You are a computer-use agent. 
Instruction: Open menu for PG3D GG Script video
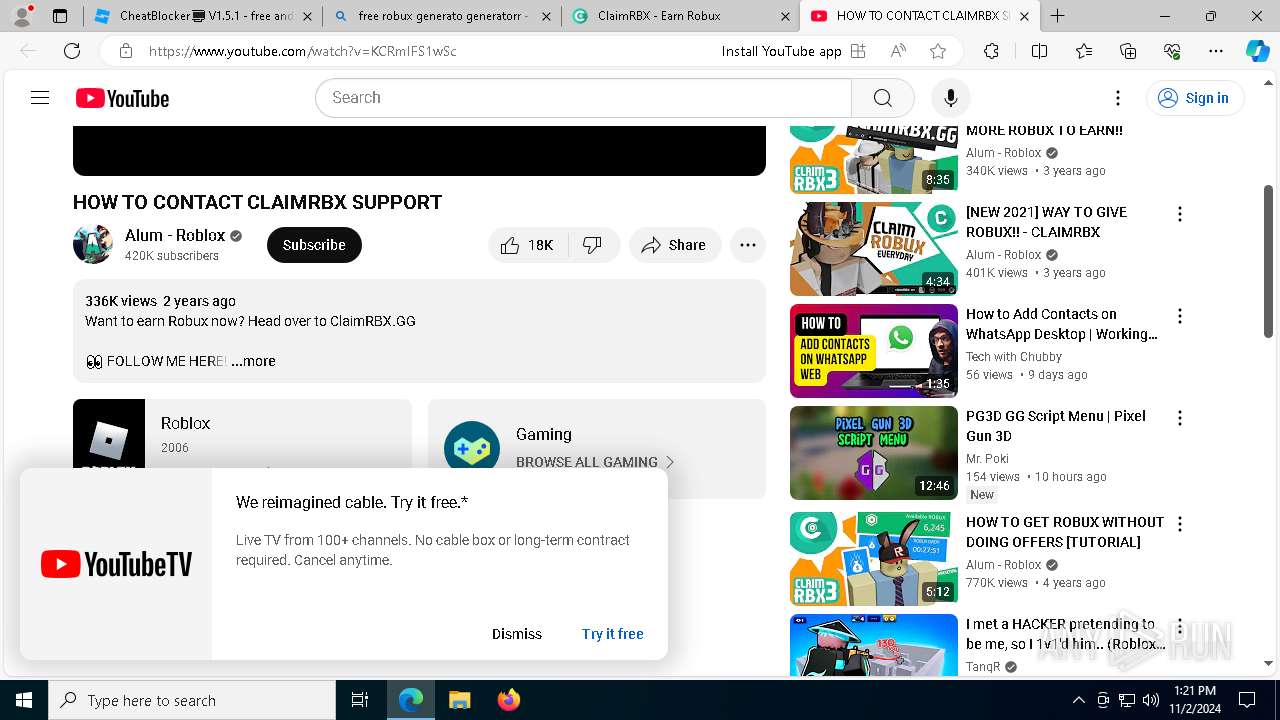tap(1180, 418)
